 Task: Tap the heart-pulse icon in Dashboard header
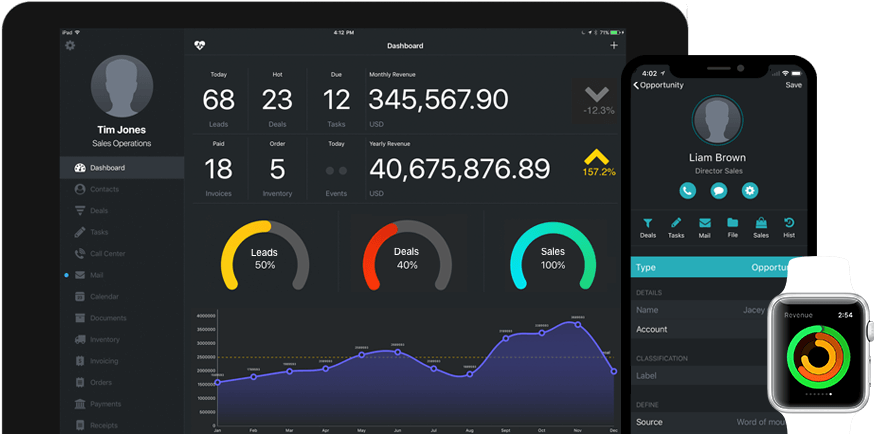pos(200,46)
